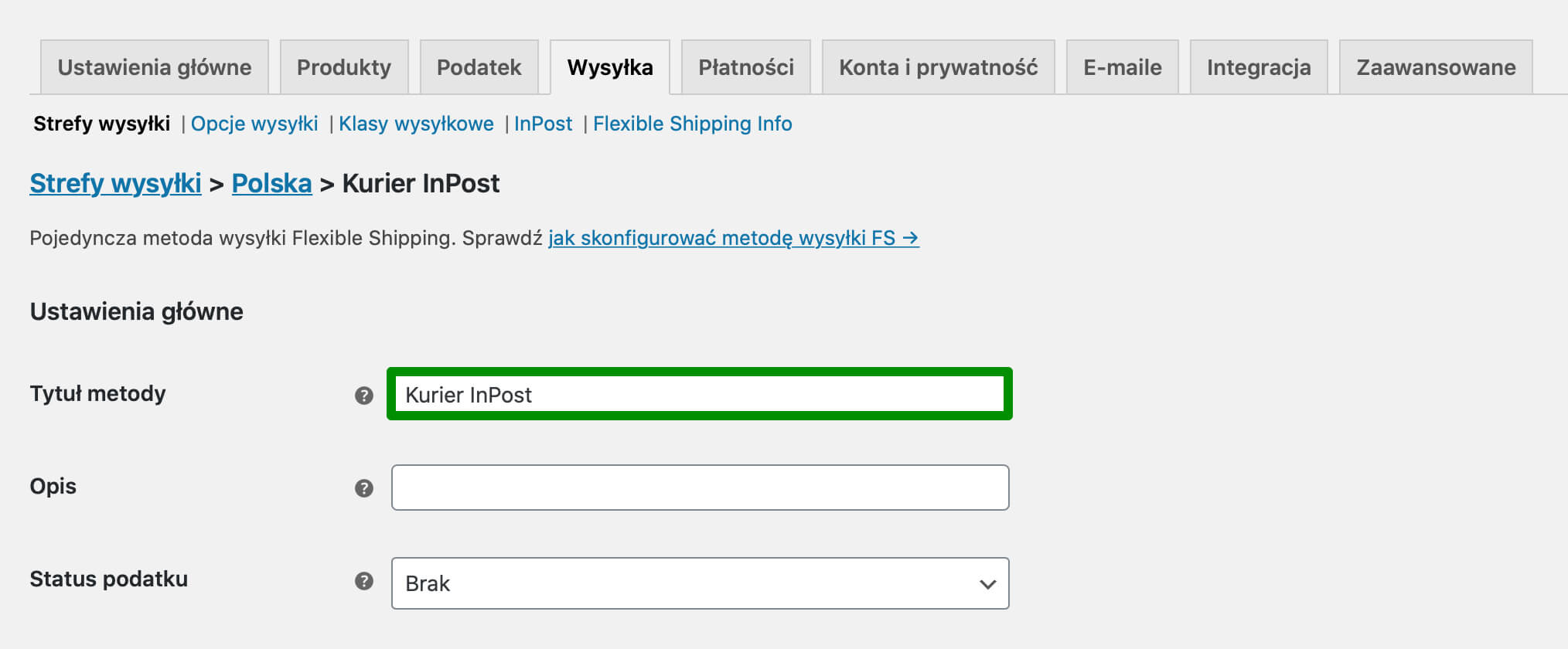
Task: Open Flexible Shipping Info link
Action: click(x=693, y=124)
